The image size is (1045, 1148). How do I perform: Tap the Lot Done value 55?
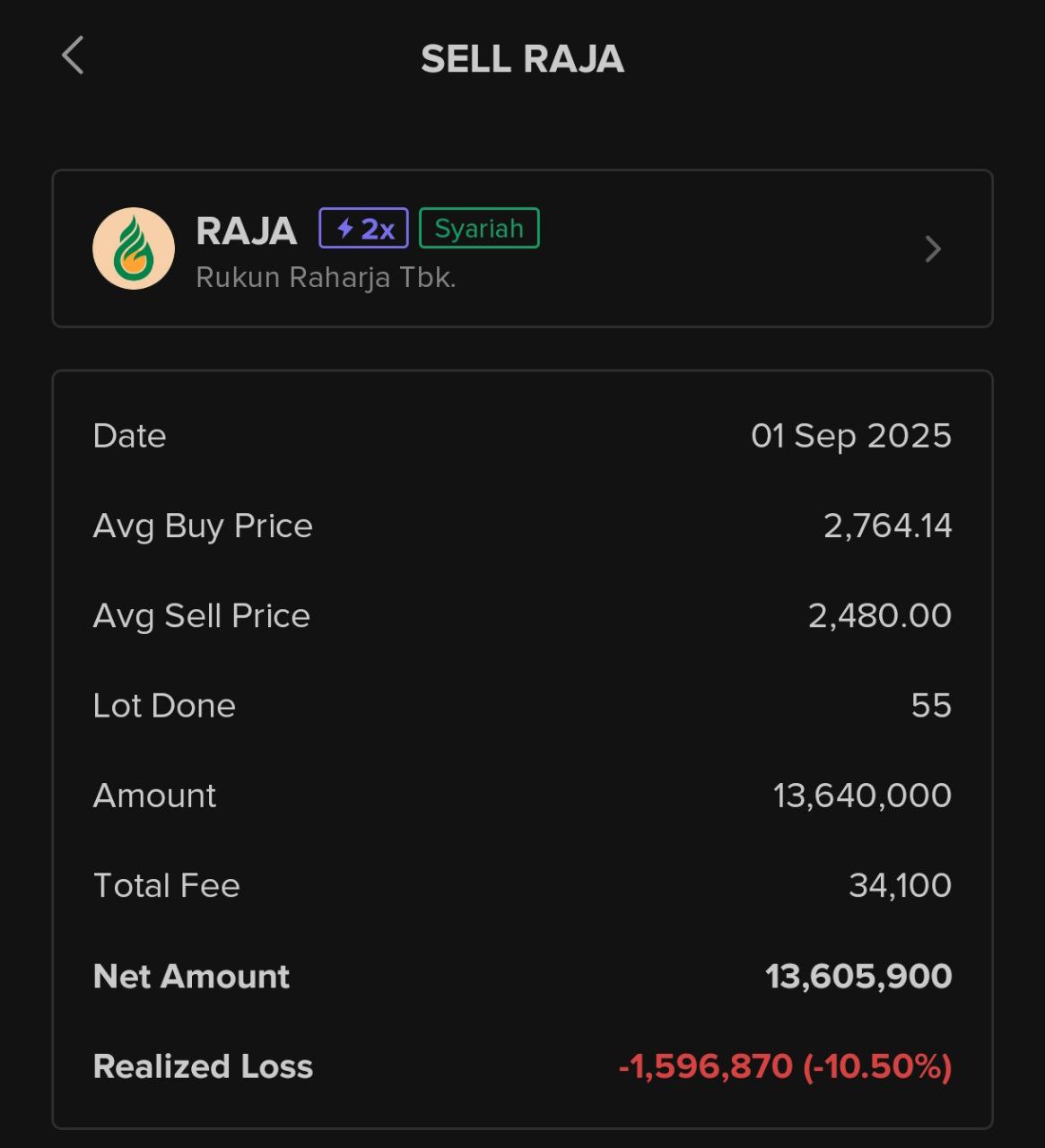point(931,706)
